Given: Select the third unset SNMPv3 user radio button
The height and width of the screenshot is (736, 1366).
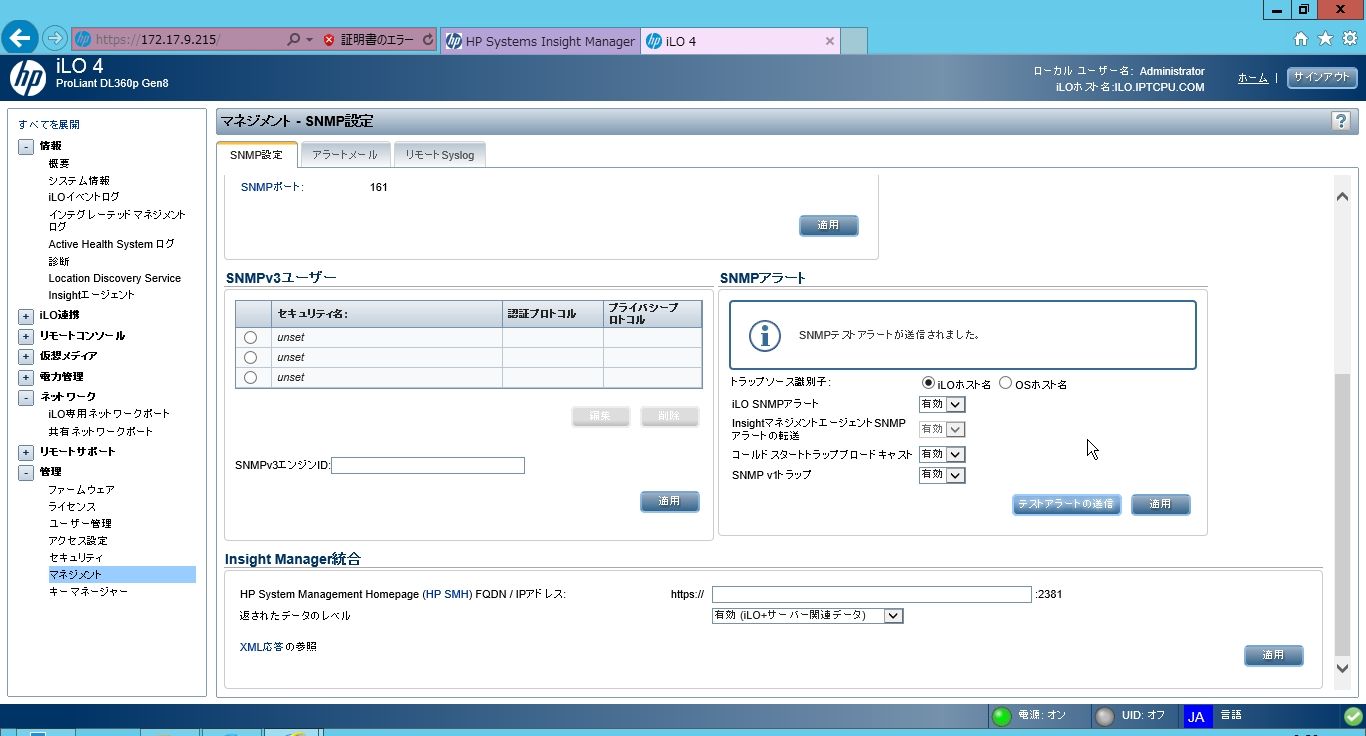Looking at the screenshot, I should point(250,377).
